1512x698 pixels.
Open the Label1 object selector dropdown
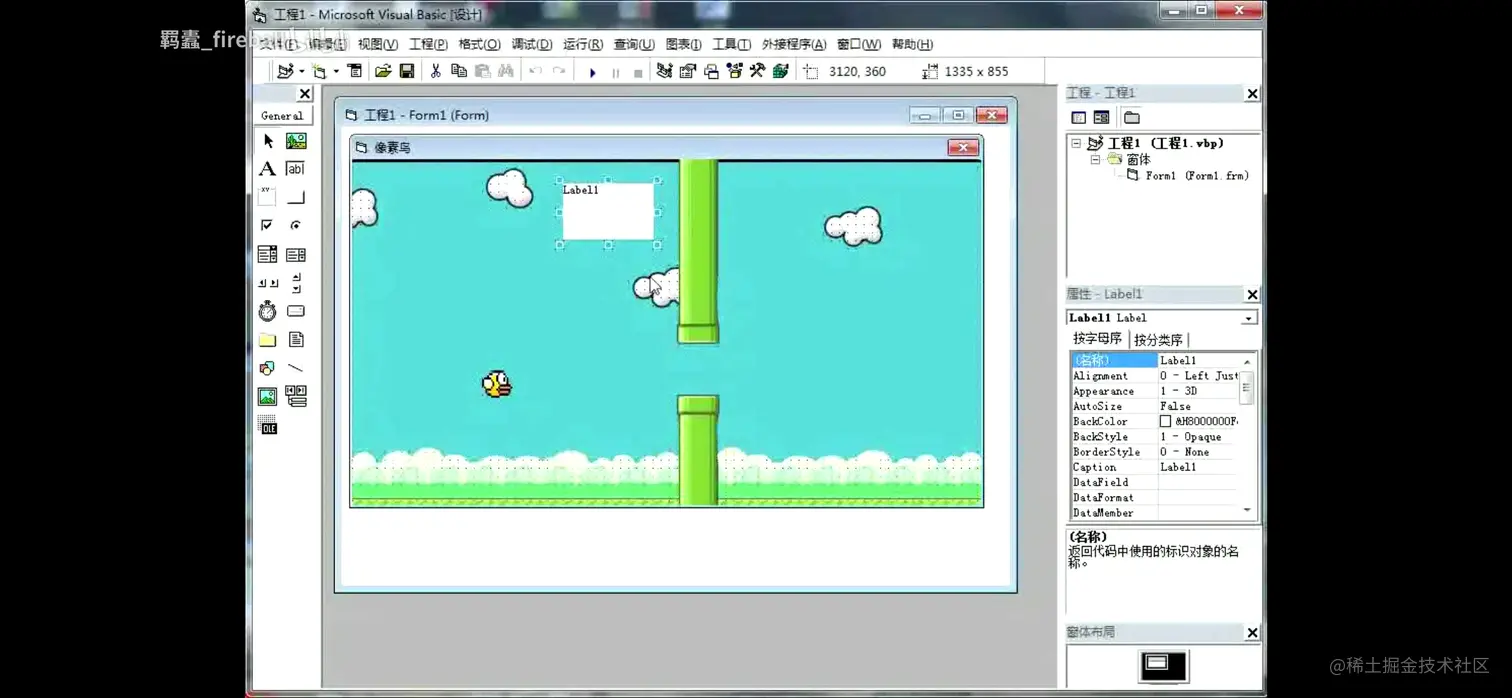coord(1248,318)
